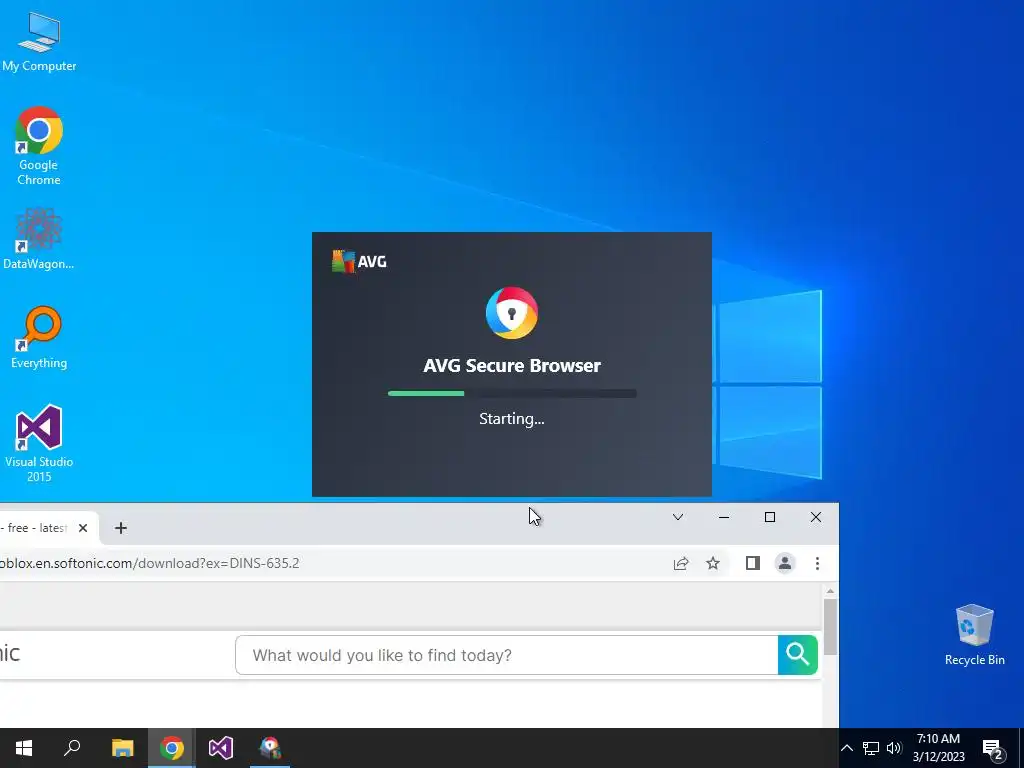Click the Chrome address bar URL
Image resolution: width=1024 pixels, height=768 pixels.
(x=150, y=563)
